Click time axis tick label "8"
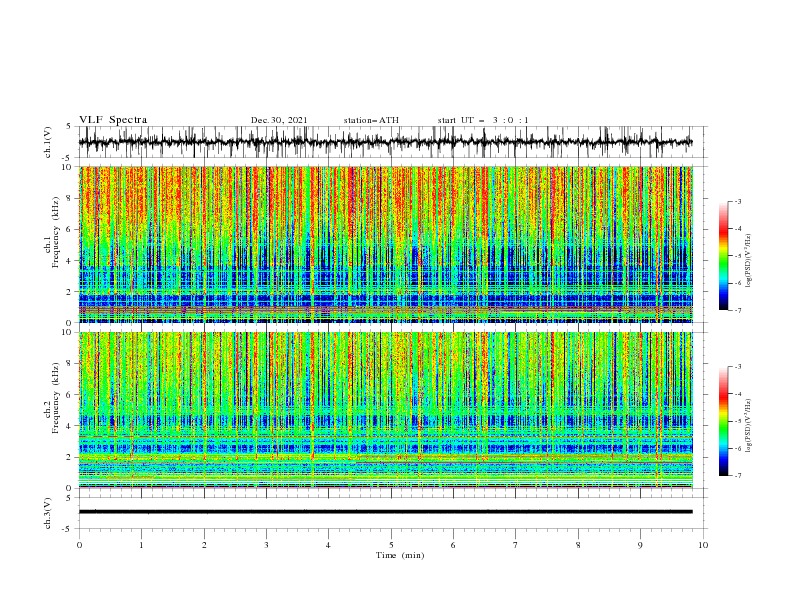This screenshot has width=792, height=612. 578,545
